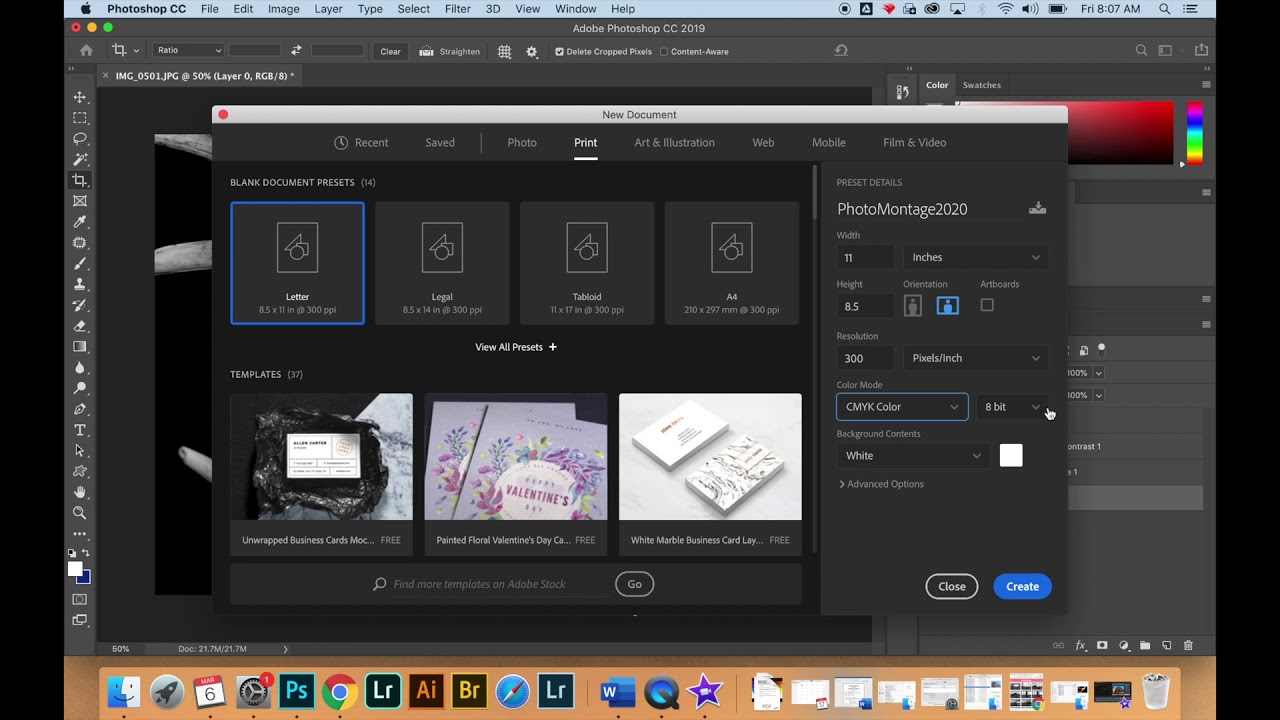Screen dimensions: 1280x720
Task: Select the Legal preset thumbnail
Action: pyautogui.click(x=442, y=263)
